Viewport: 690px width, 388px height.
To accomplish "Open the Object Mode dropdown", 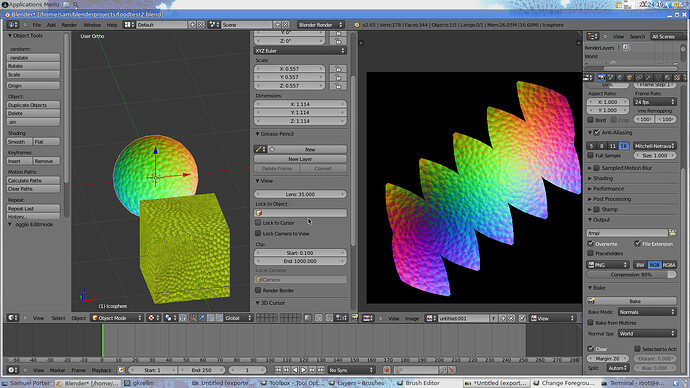I will point(117,318).
